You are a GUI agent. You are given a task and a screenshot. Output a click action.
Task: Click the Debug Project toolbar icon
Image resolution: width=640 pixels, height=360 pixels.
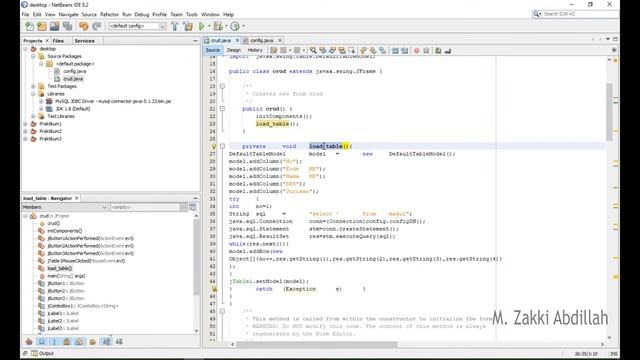click(x=218, y=26)
